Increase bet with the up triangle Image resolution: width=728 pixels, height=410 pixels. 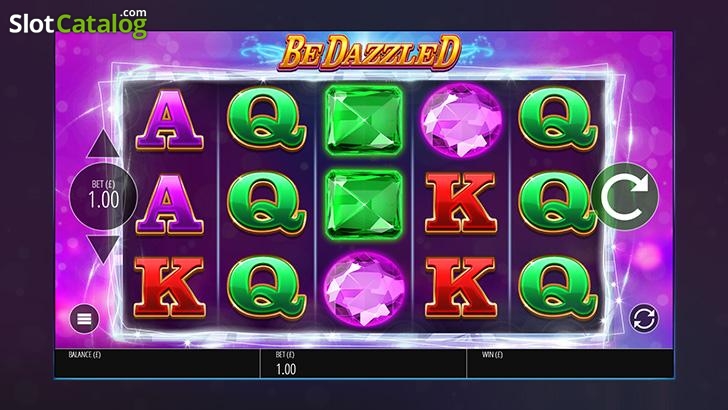point(103,143)
